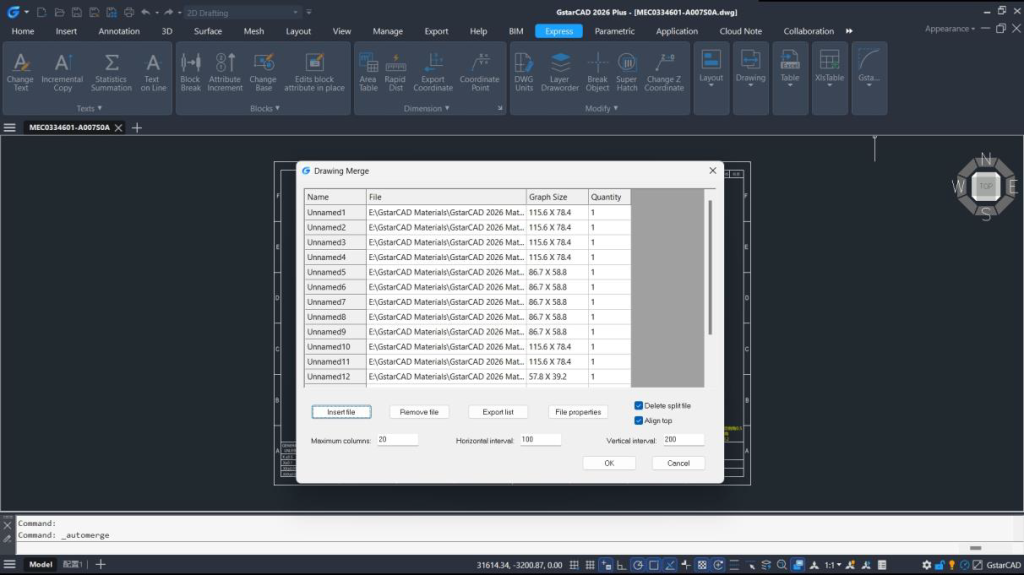1024x575 pixels.
Task: Click the Maximum columns input field
Action: (x=397, y=440)
